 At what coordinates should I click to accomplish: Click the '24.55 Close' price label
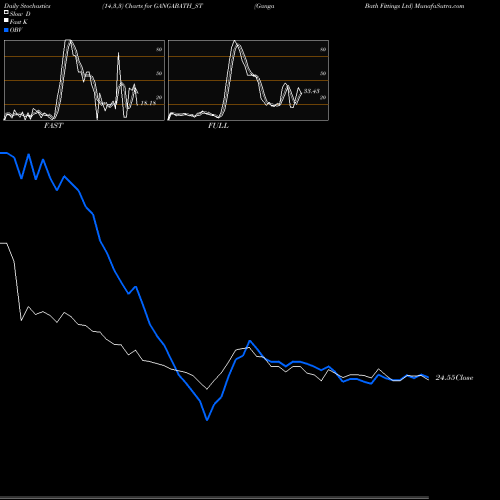pyautogui.click(x=454, y=378)
